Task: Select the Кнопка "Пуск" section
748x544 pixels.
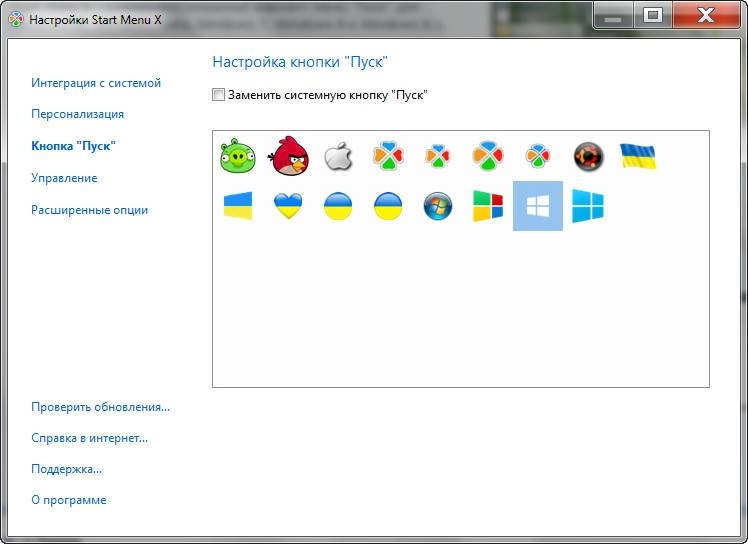Action: [x=73, y=146]
